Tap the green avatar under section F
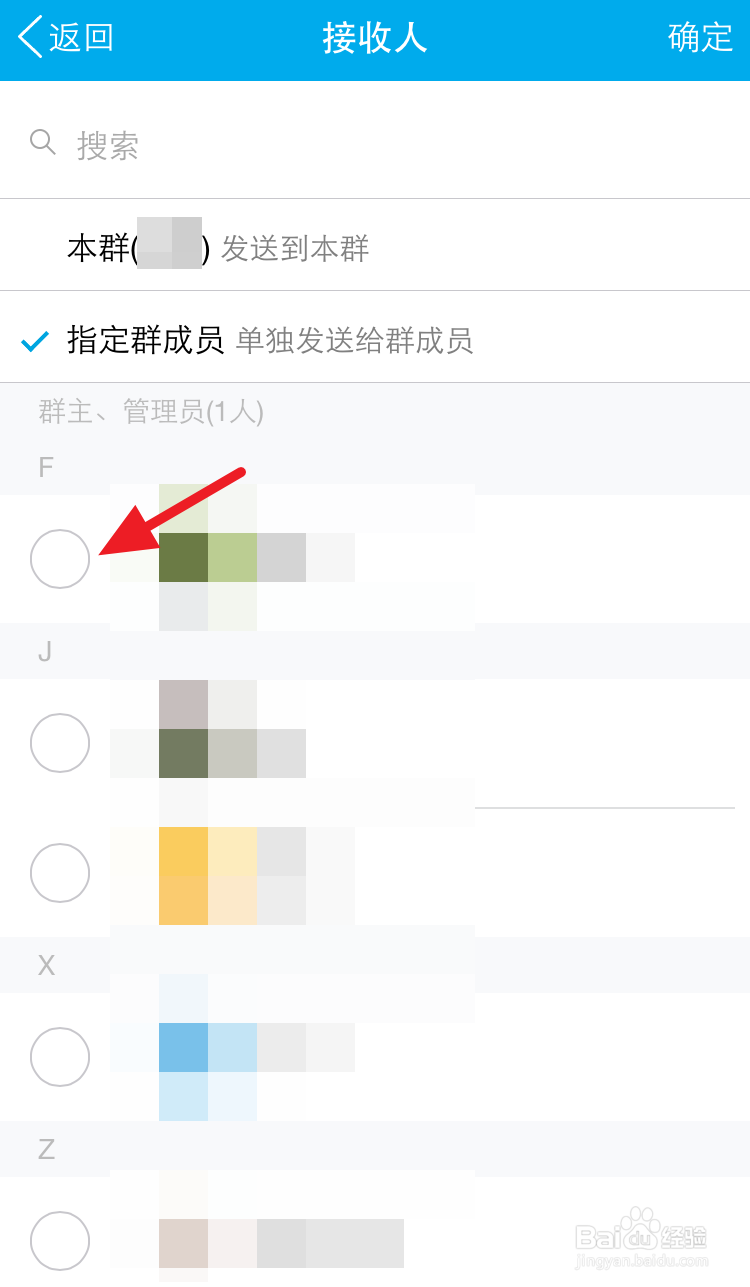 tap(207, 558)
